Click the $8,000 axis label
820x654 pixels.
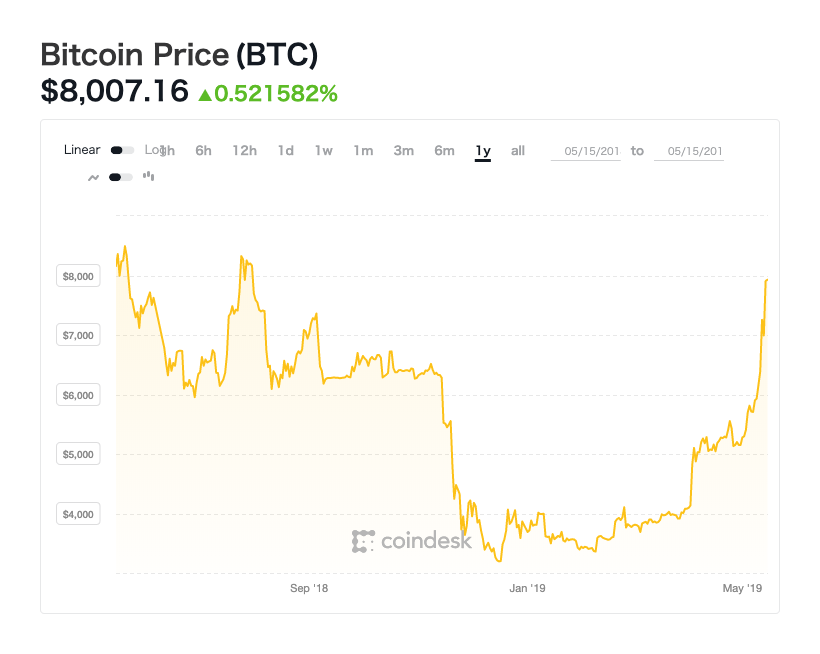pyautogui.click(x=78, y=276)
